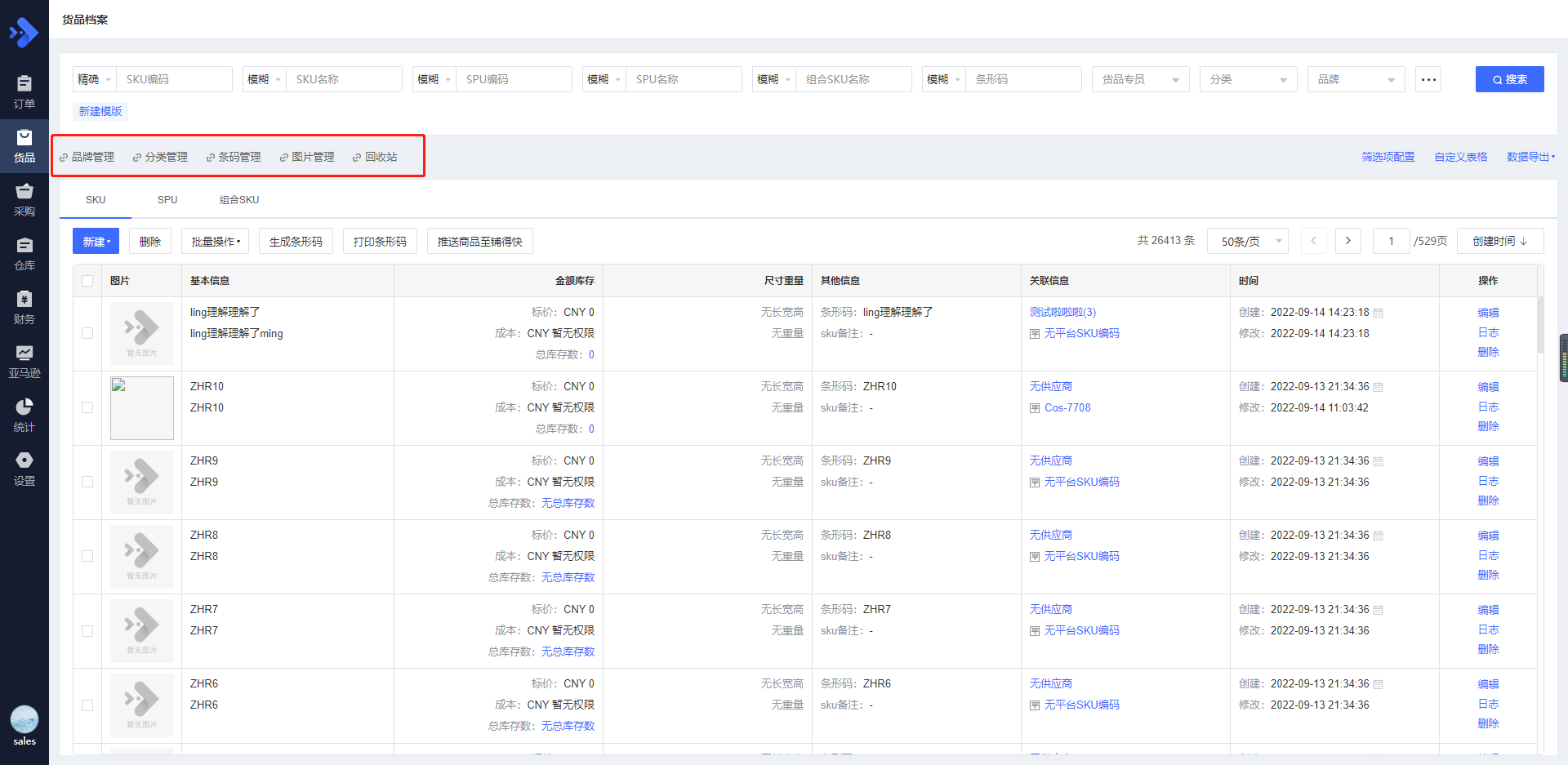1568x765 pixels.
Task: Open the 筛选项配置 filter configuration link
Action: coord(1388,157)
